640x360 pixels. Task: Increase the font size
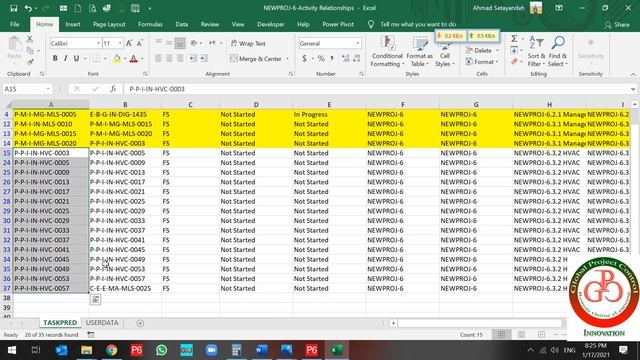[x=129, y=43]
